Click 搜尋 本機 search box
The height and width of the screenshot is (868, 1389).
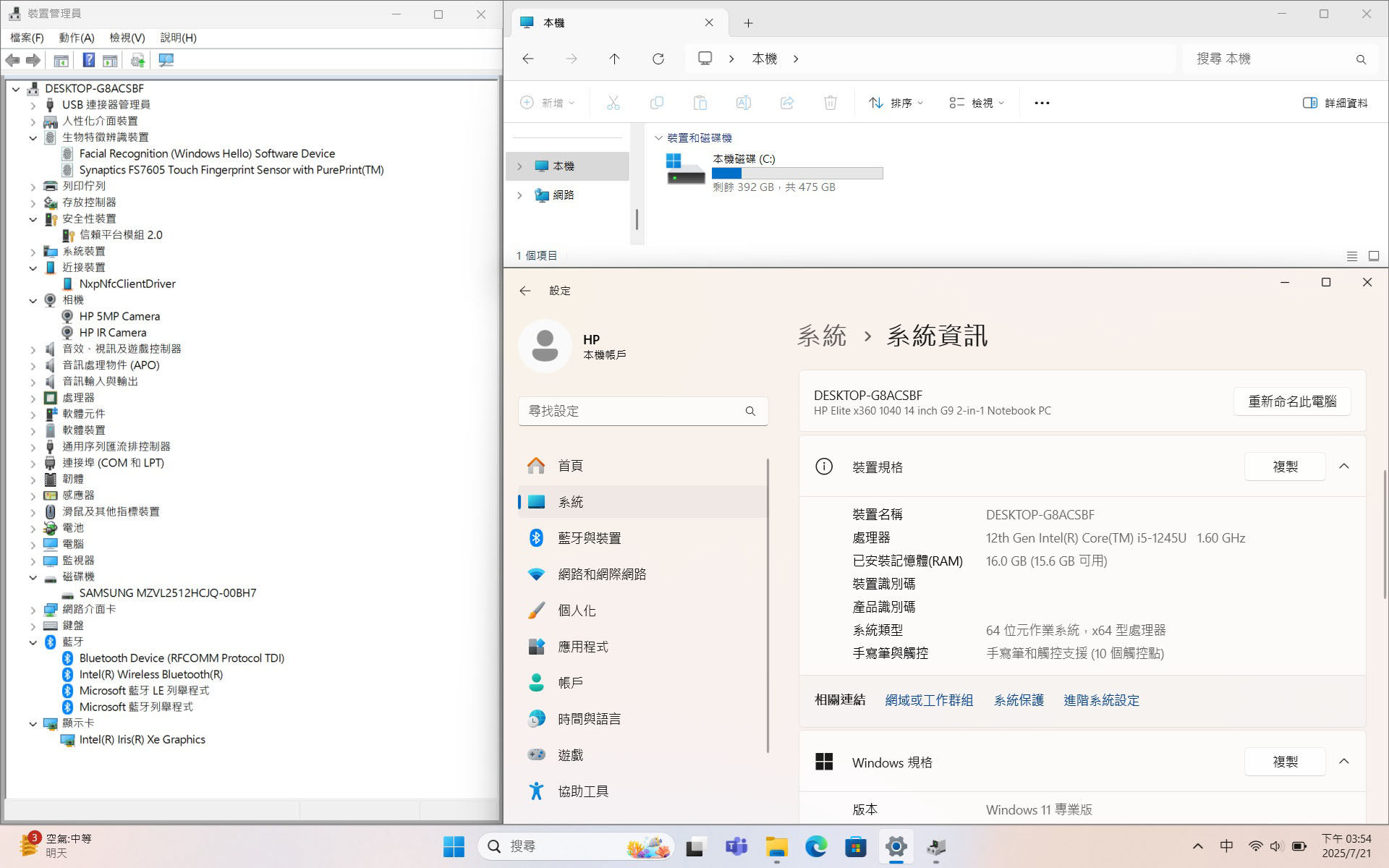[x=1281, y=59]
